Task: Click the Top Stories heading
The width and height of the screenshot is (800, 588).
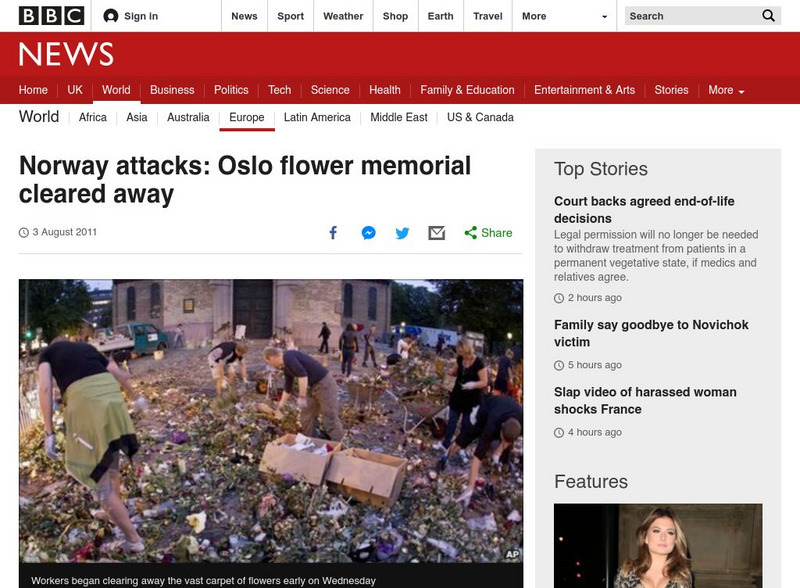Action: point(601,169)
